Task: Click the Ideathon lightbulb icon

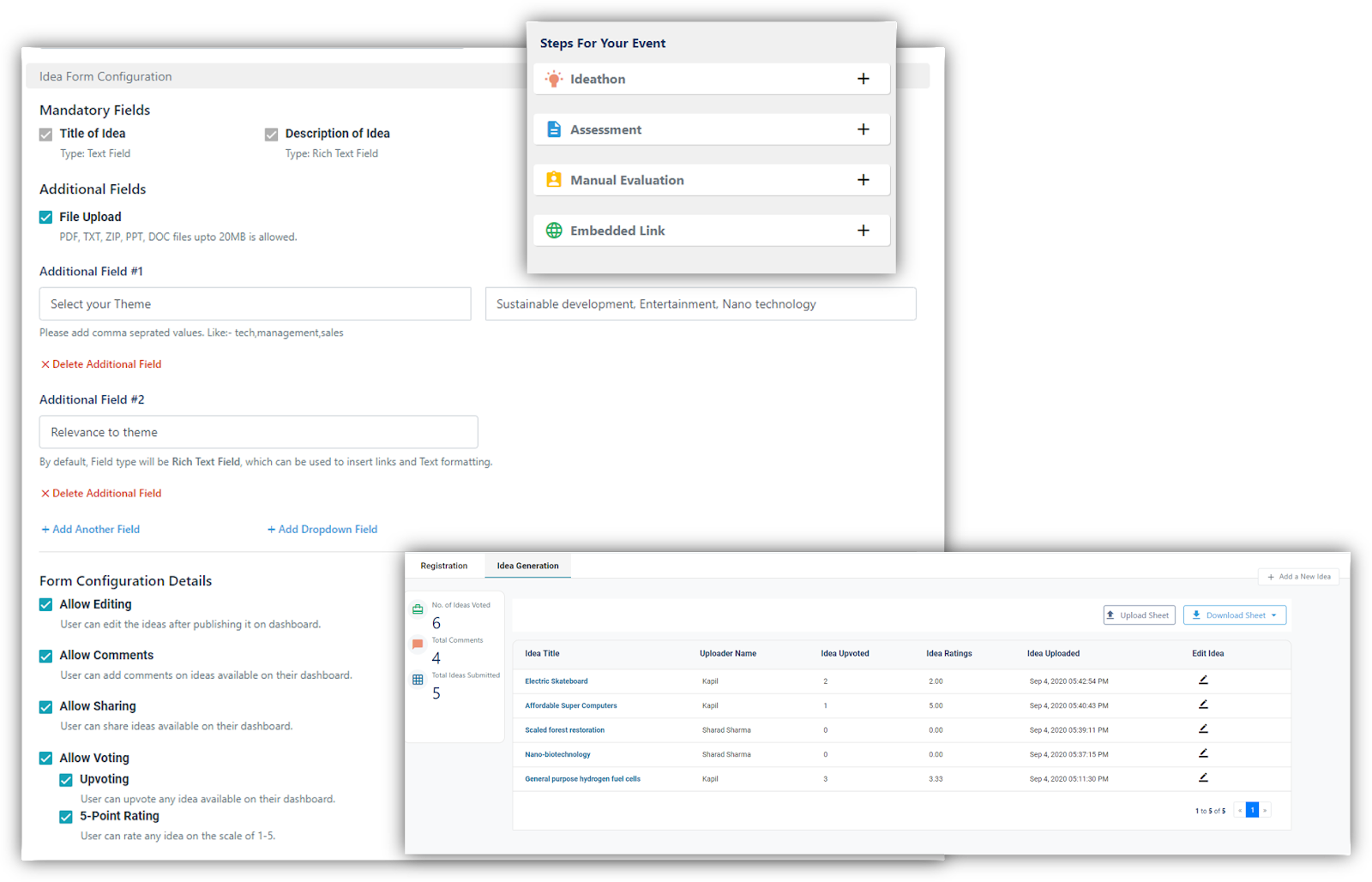Action: pos(554,79)
